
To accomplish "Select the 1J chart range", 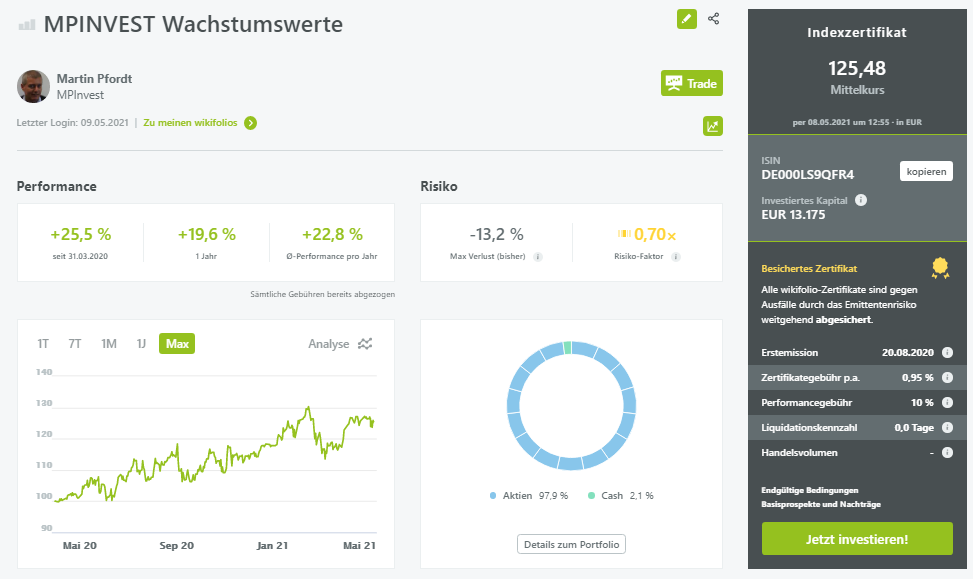I will point(141,344).
